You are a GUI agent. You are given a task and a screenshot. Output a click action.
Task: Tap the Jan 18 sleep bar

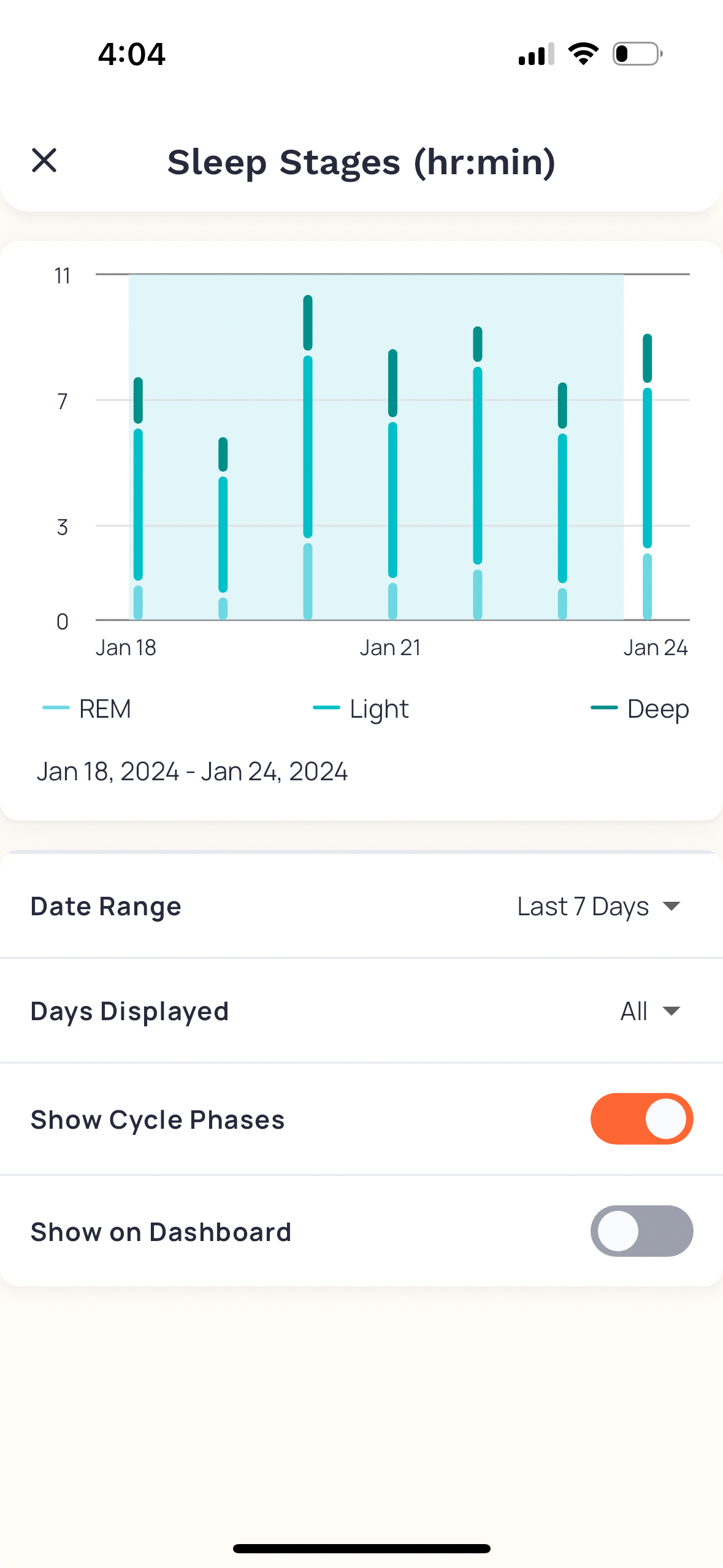coord(138,498)
